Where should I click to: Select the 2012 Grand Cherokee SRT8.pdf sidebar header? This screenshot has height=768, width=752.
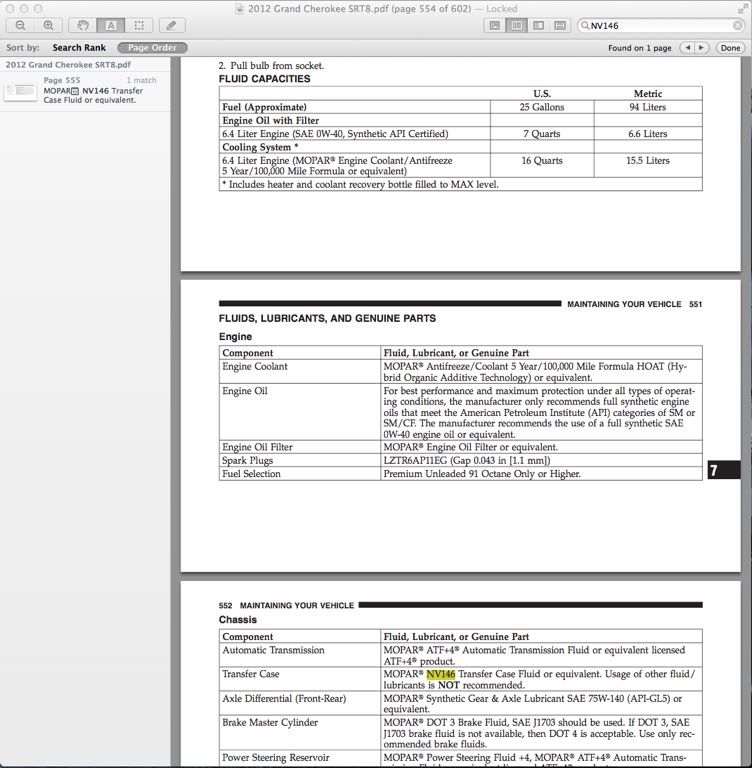click(x=68, y=65)
